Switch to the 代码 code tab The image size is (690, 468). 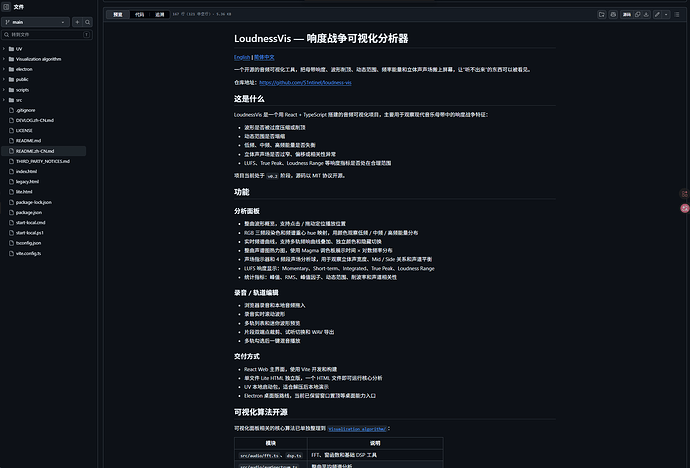(139, 15)
